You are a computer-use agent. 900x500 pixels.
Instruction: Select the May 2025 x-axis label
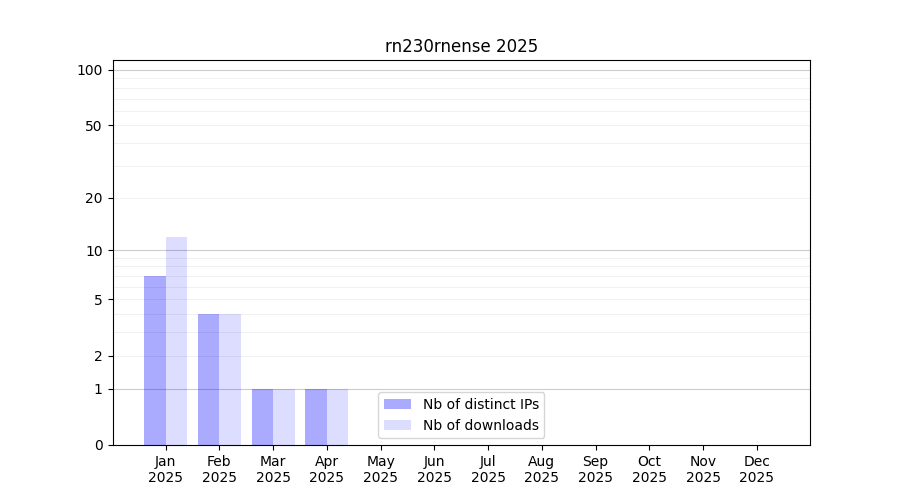coord(380,469)
